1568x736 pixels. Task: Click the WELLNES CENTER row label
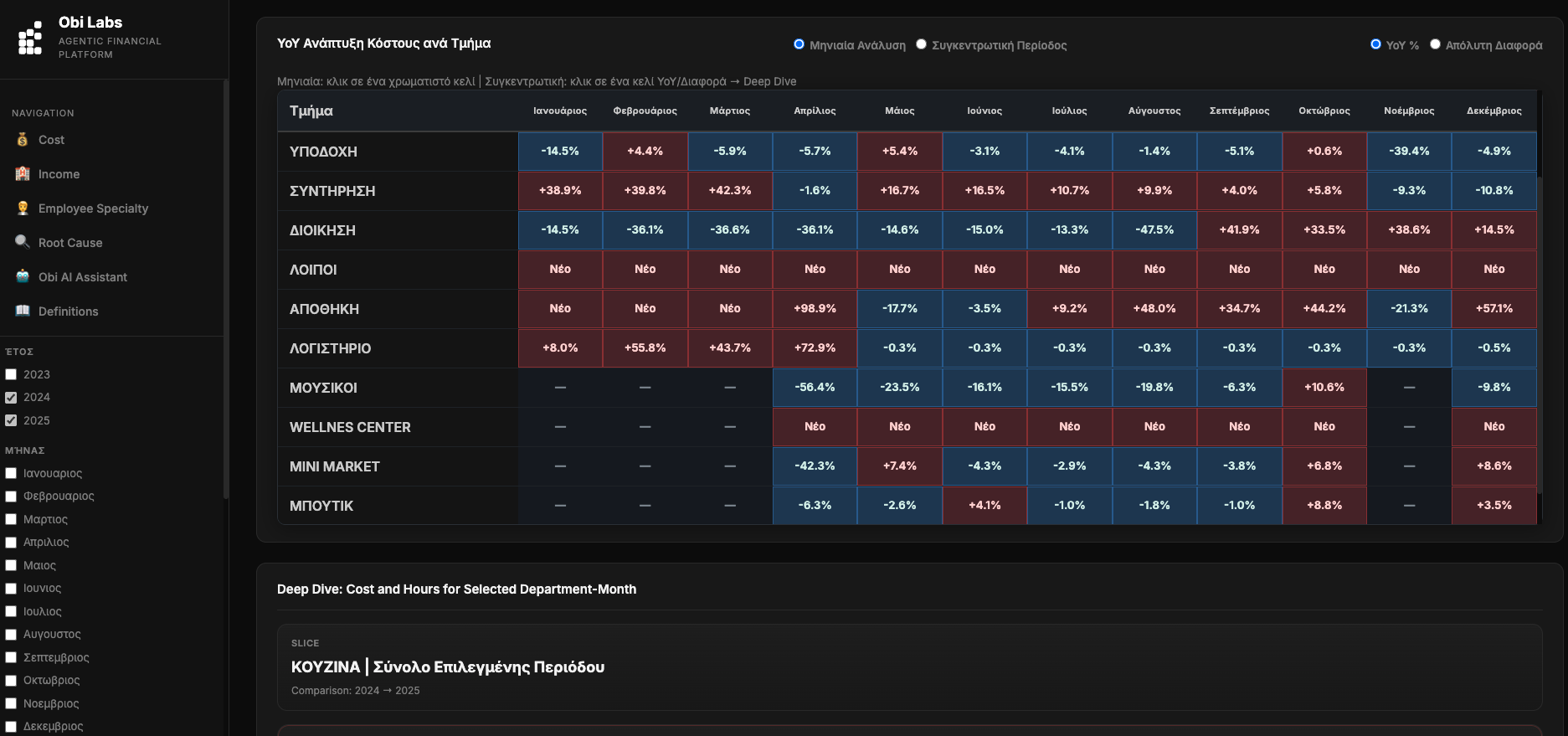[350, 427]
